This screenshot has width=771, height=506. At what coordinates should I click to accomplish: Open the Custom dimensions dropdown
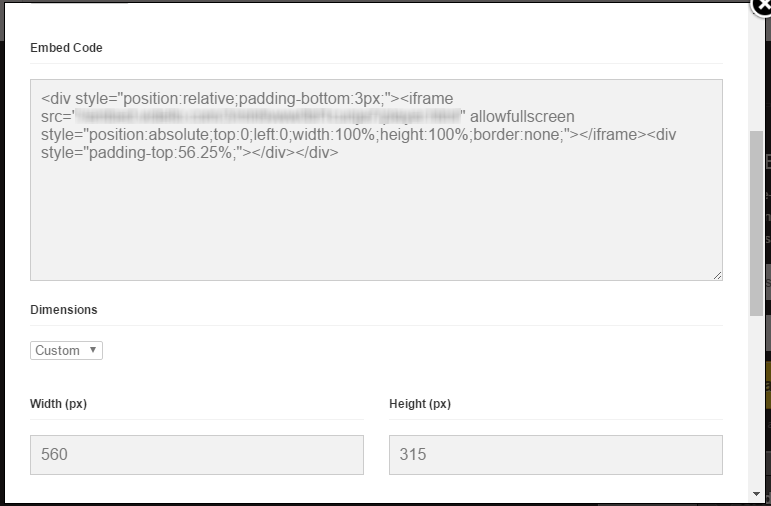pyautogui.click(x=66, y=351)
